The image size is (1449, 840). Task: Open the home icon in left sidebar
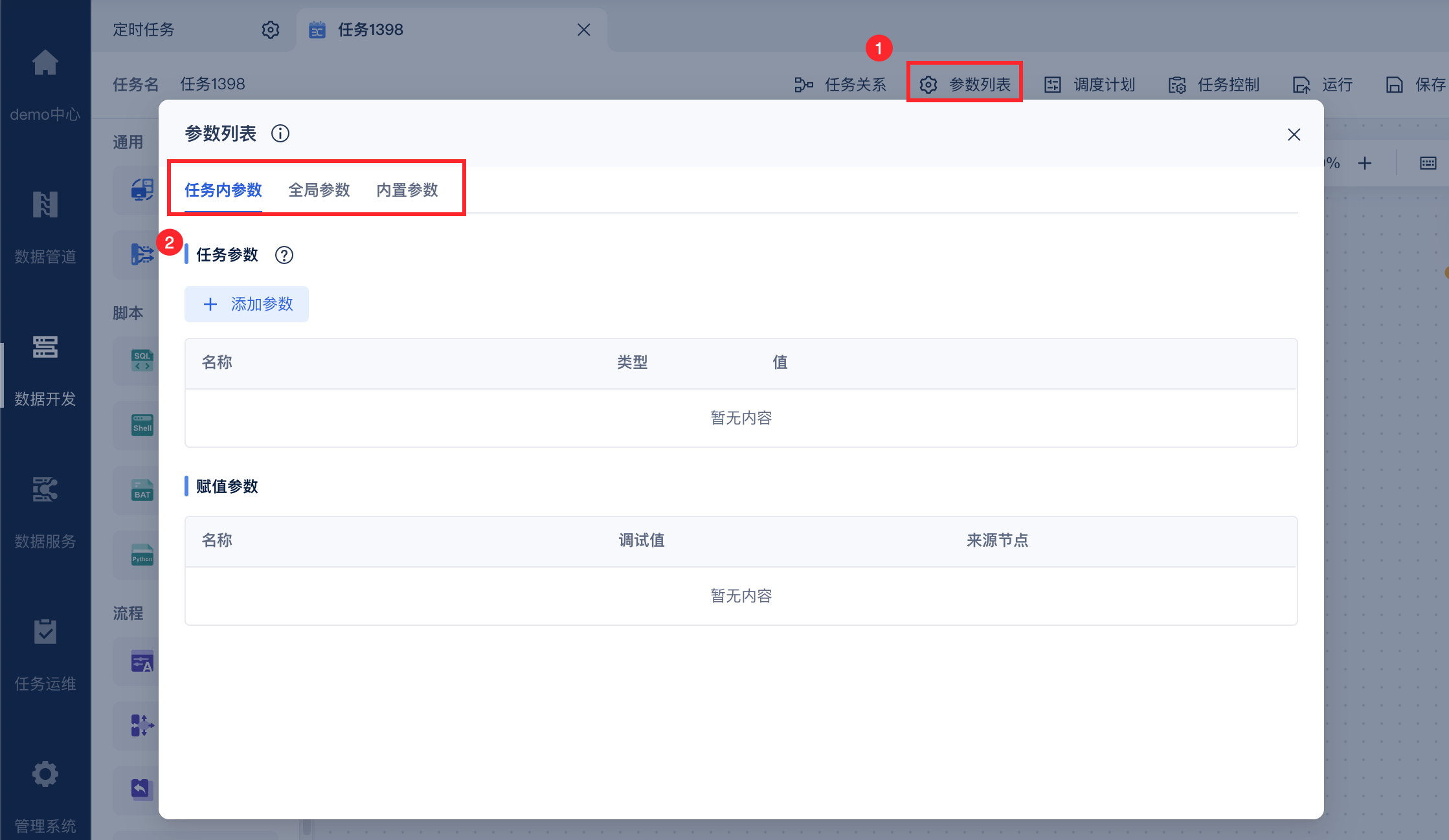45,63
